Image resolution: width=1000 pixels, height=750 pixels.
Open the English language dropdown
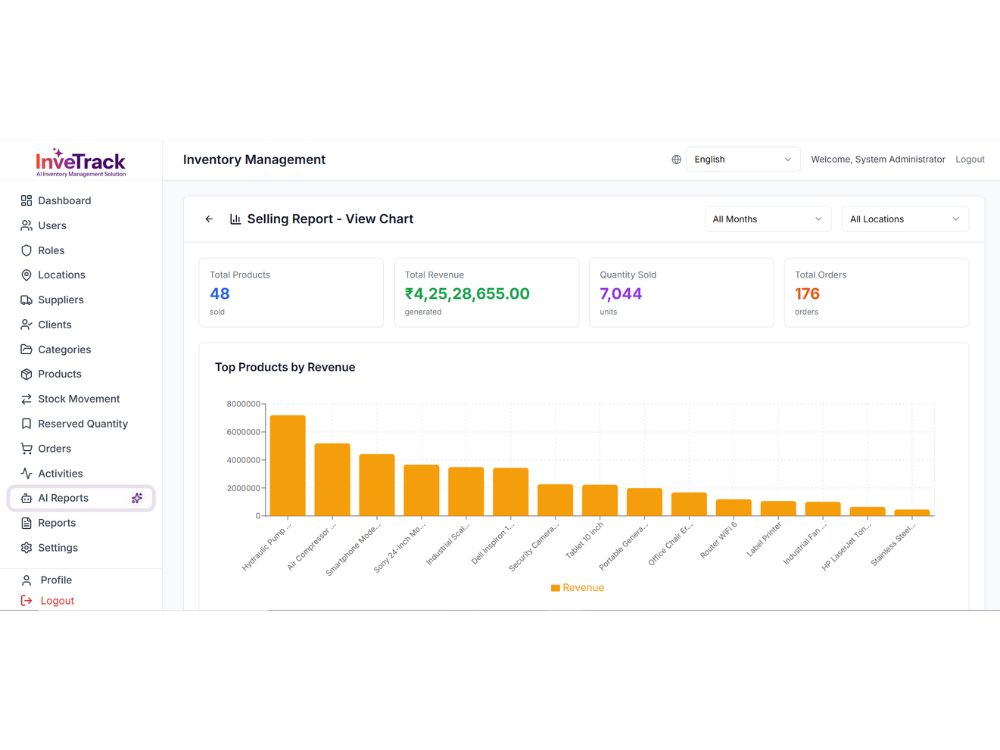point(742,159)
